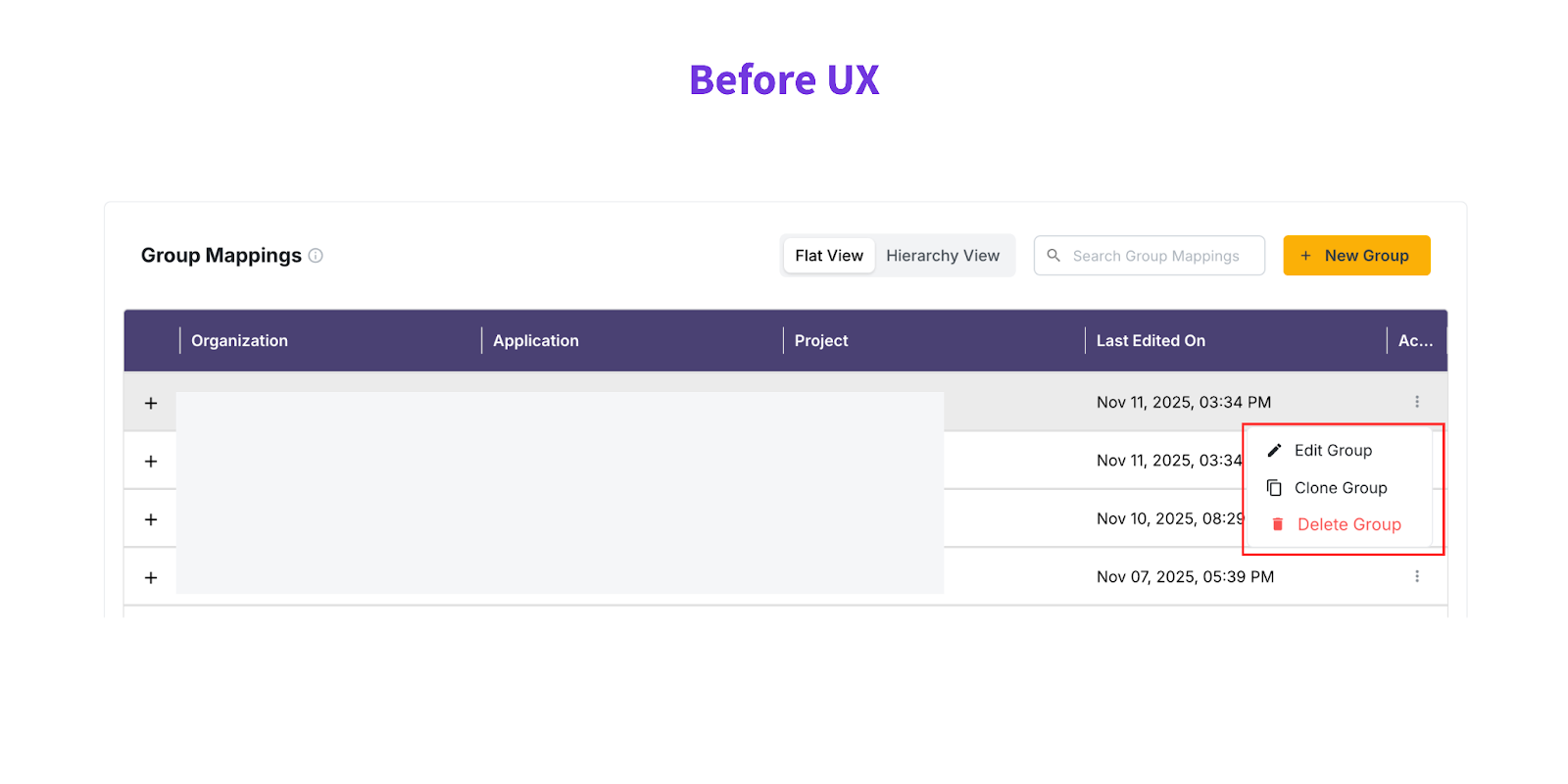Screen dimensions: 1568x784
Task: Click the pencil icon for Edit Group
Action: pos(1274,451)
